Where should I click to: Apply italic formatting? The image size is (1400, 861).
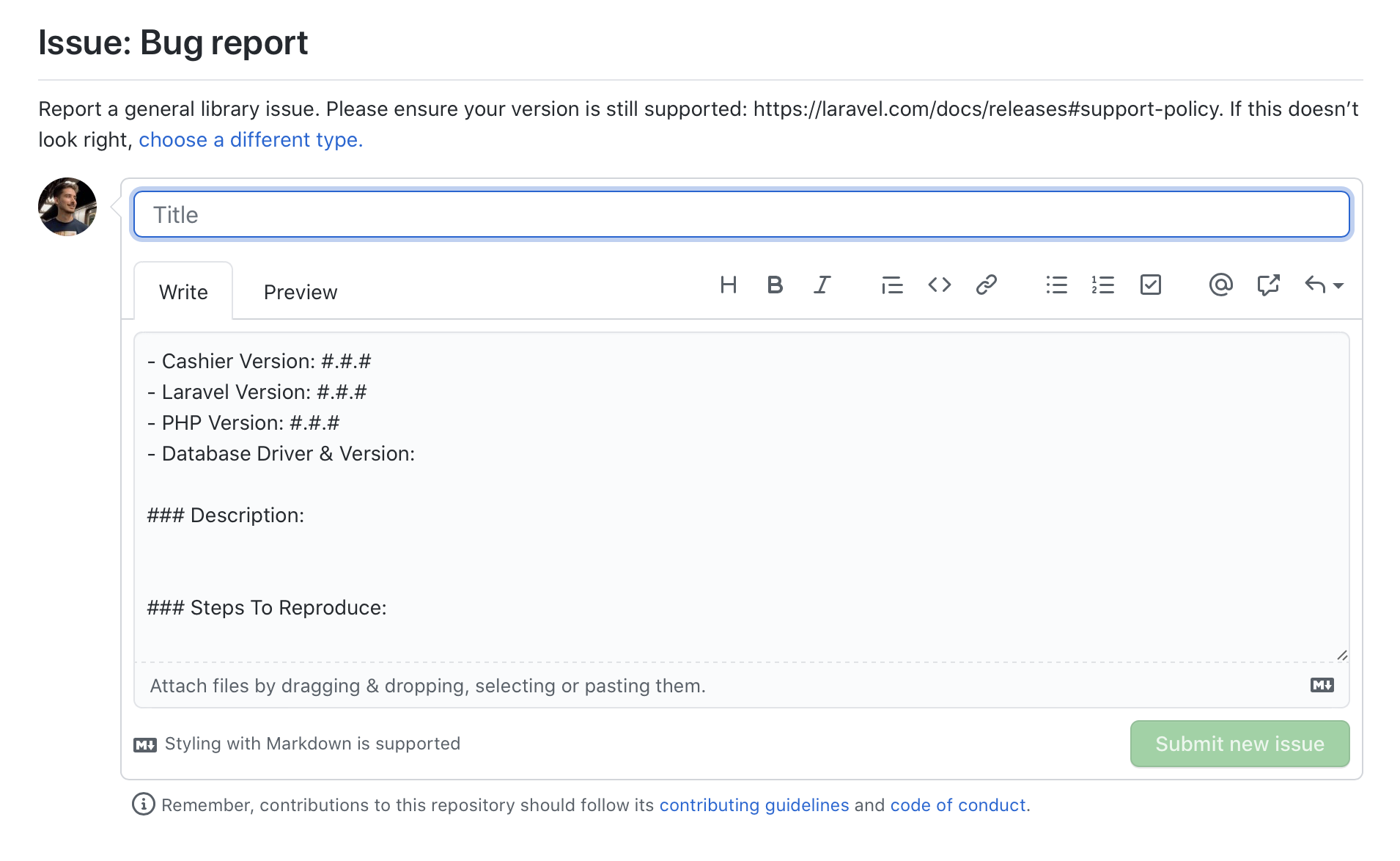coord(822,285)
